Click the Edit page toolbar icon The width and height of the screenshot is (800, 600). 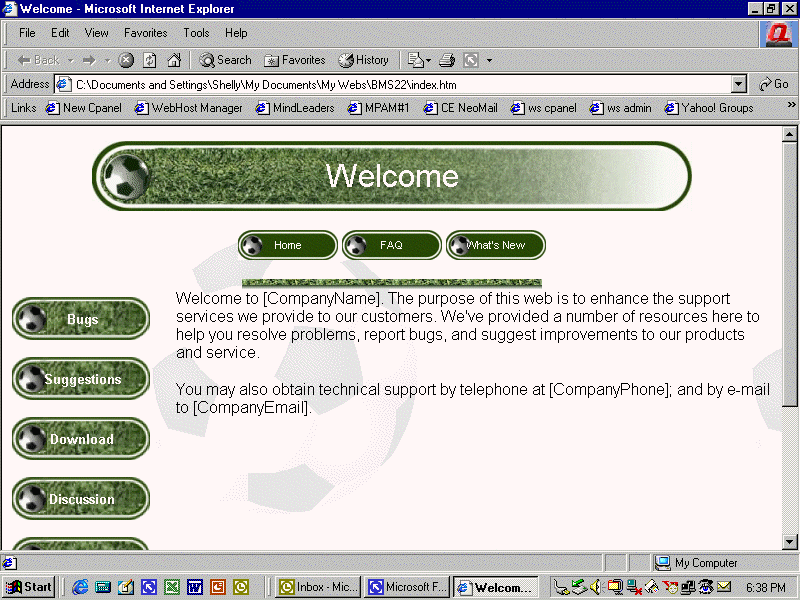415,60
